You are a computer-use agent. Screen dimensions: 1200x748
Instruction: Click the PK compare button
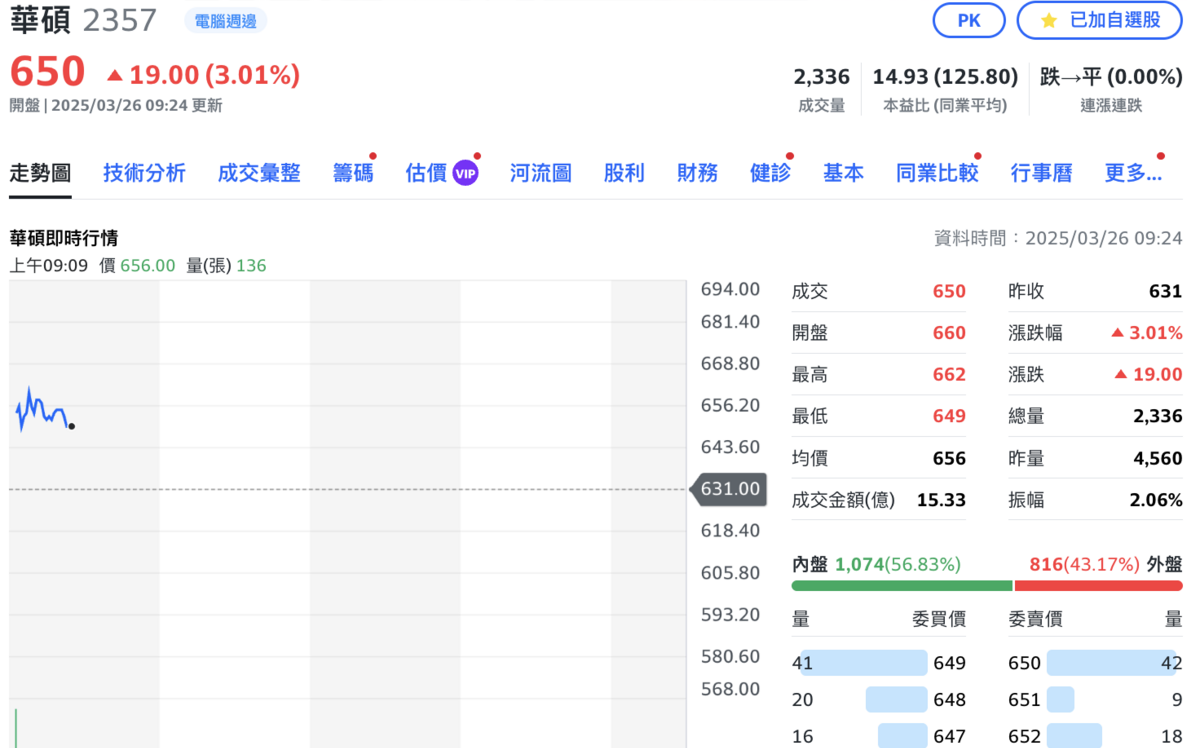[968, 20]
